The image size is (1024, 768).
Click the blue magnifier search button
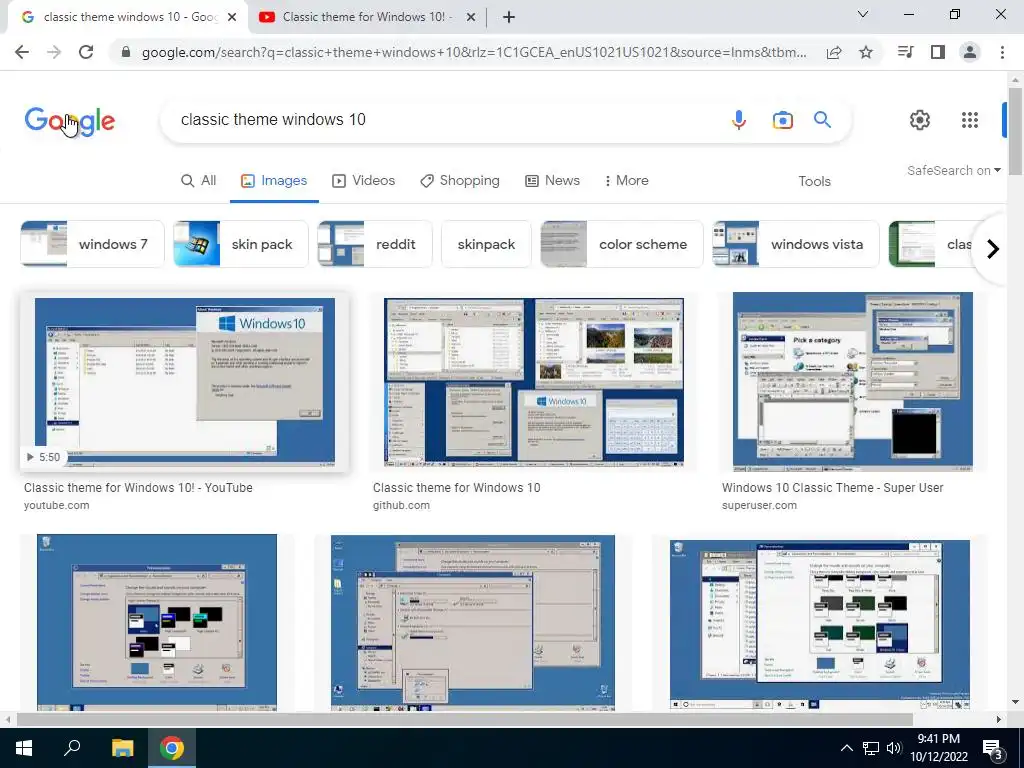coord(822,120)
